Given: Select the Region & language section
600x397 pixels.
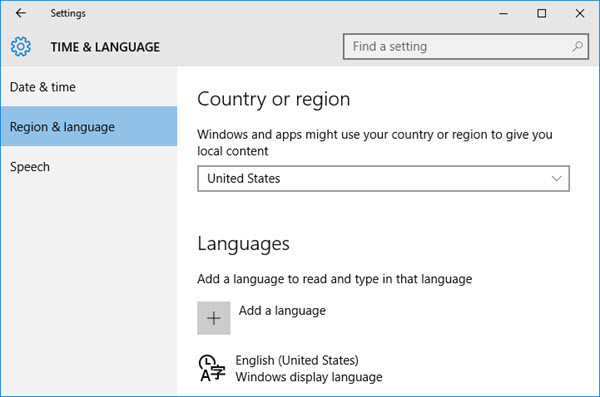Looking at the screenshot, I should point(89,126).
